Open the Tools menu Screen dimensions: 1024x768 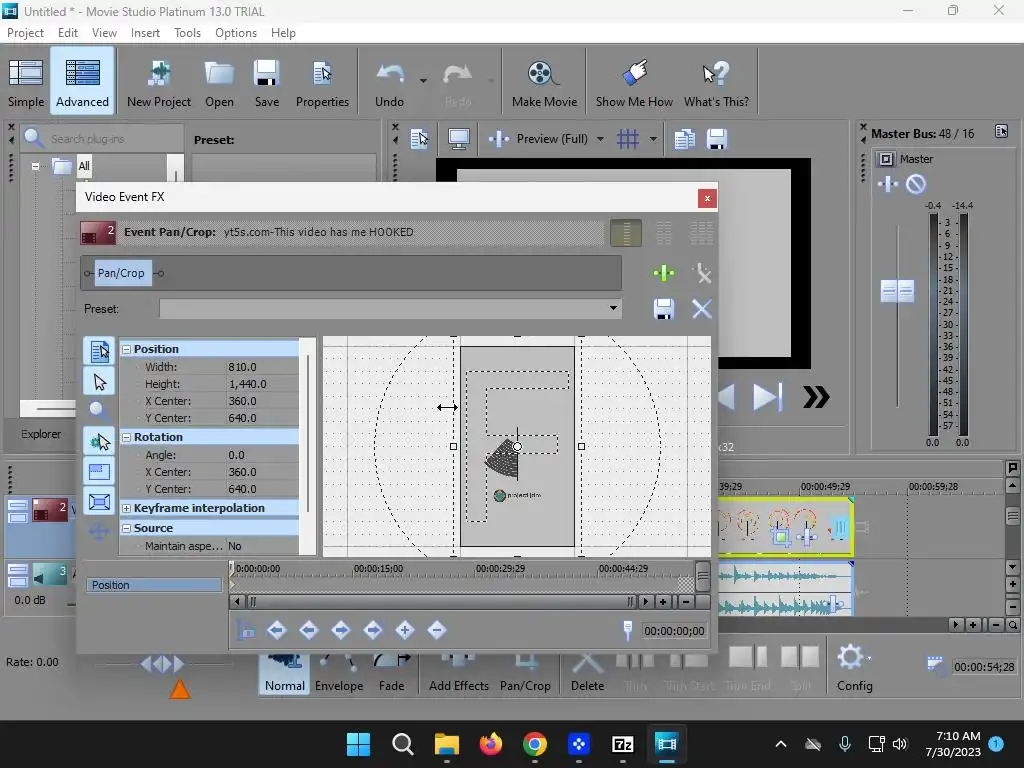pyautogui.click(x=187, y=33)
